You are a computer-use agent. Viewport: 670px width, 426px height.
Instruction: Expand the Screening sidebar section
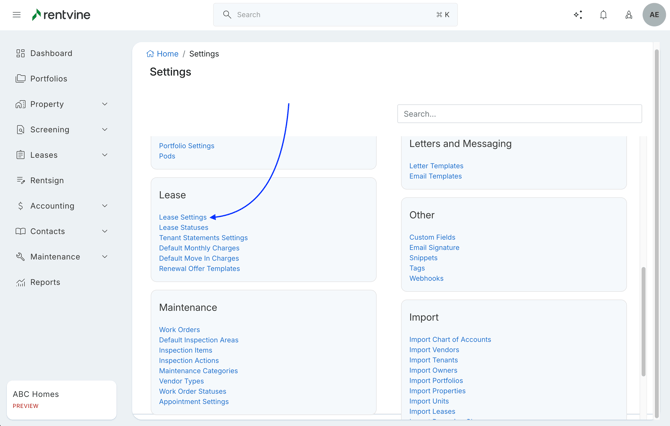(104, 130)
